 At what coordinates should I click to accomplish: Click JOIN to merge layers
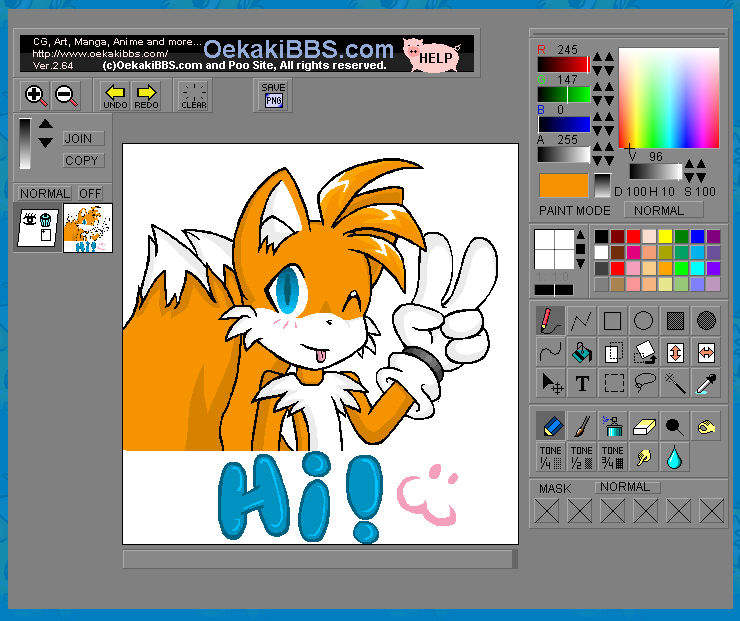coord(84,138)
